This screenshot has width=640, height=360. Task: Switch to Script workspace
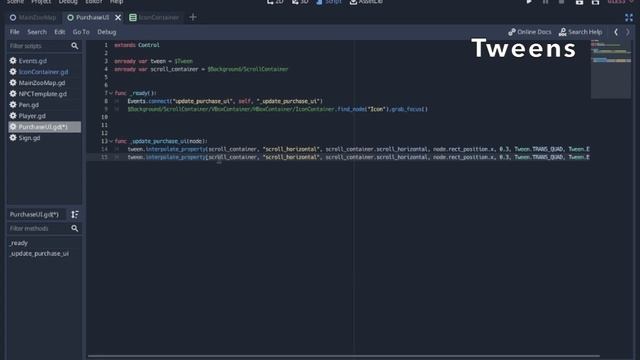329,2
